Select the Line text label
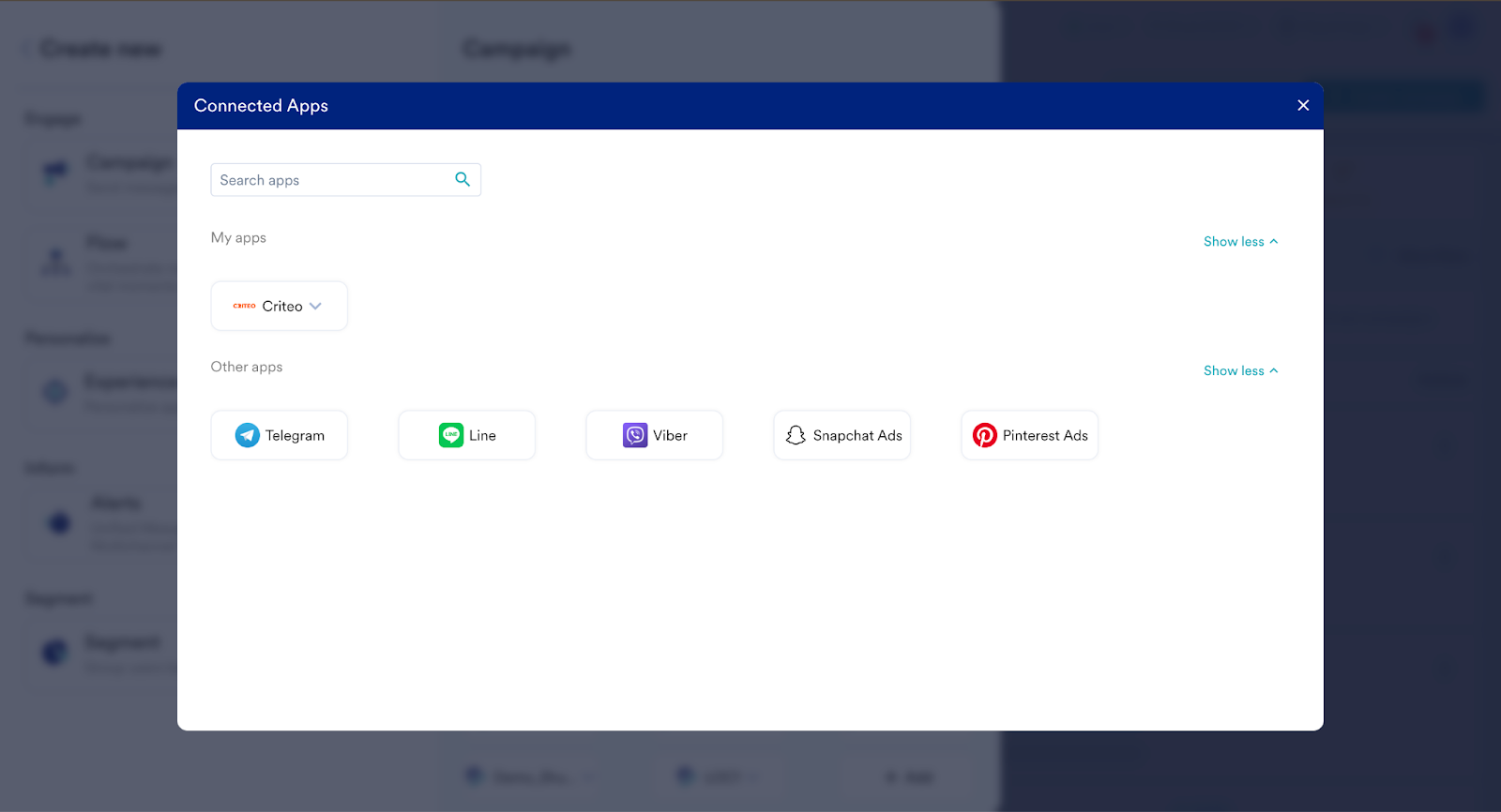Screen dimensions: 1501x812 482,436
